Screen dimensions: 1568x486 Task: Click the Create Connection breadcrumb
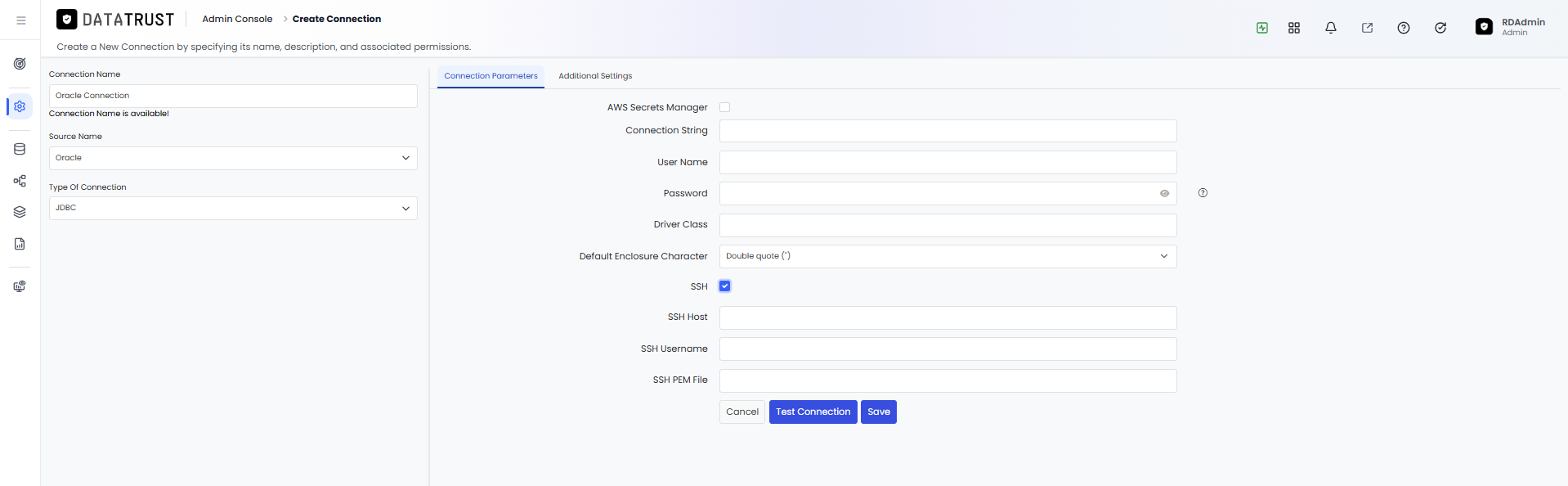337,19
